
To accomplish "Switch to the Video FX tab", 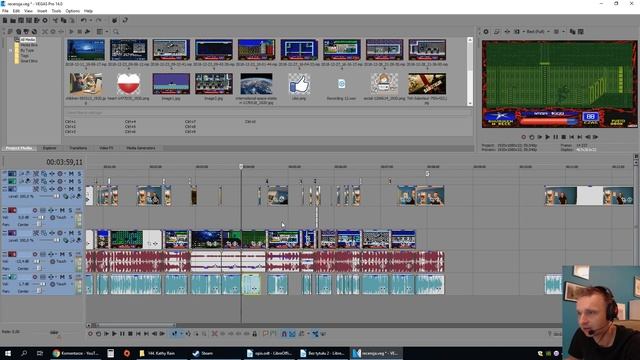I will [106, 148].
